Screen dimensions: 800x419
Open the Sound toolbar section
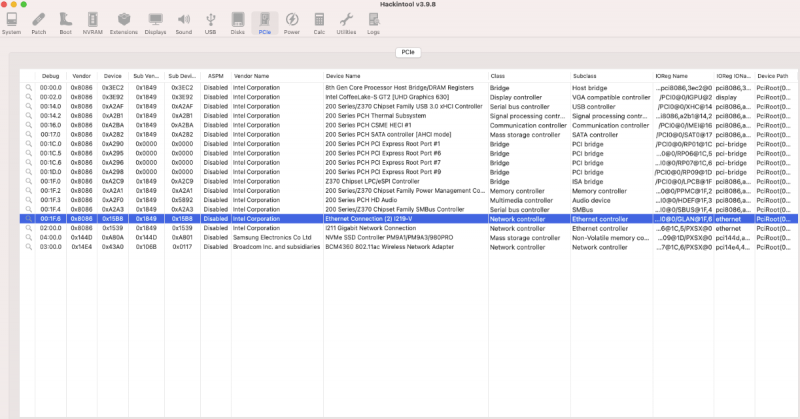pyautogui.click(x=184, y=23)
